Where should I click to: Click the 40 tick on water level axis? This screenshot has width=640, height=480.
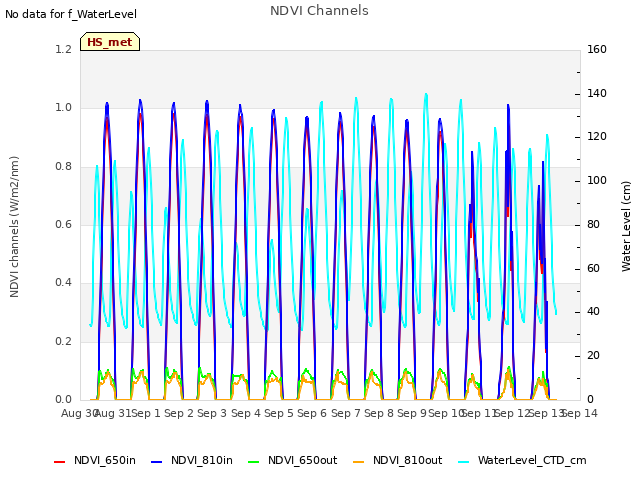[x=593, y=312]
